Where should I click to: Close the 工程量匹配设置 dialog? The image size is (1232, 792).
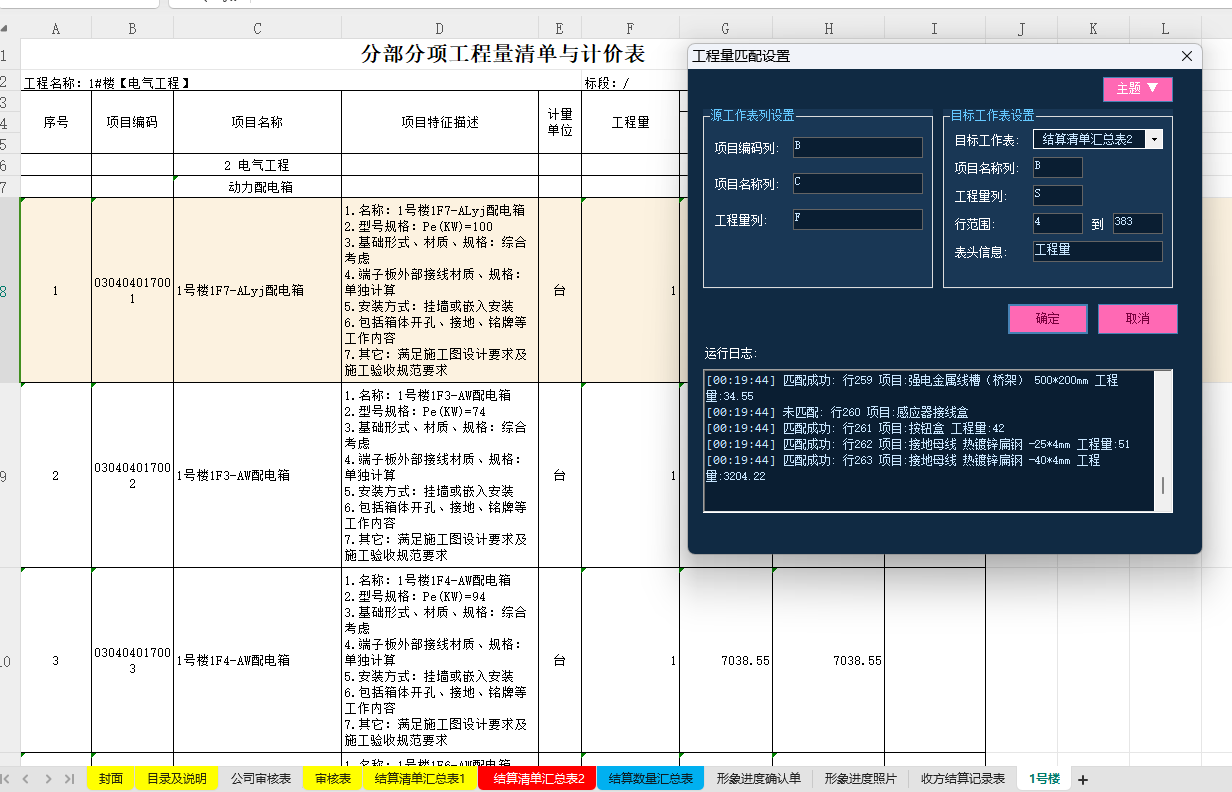(x=1187, y=56)
